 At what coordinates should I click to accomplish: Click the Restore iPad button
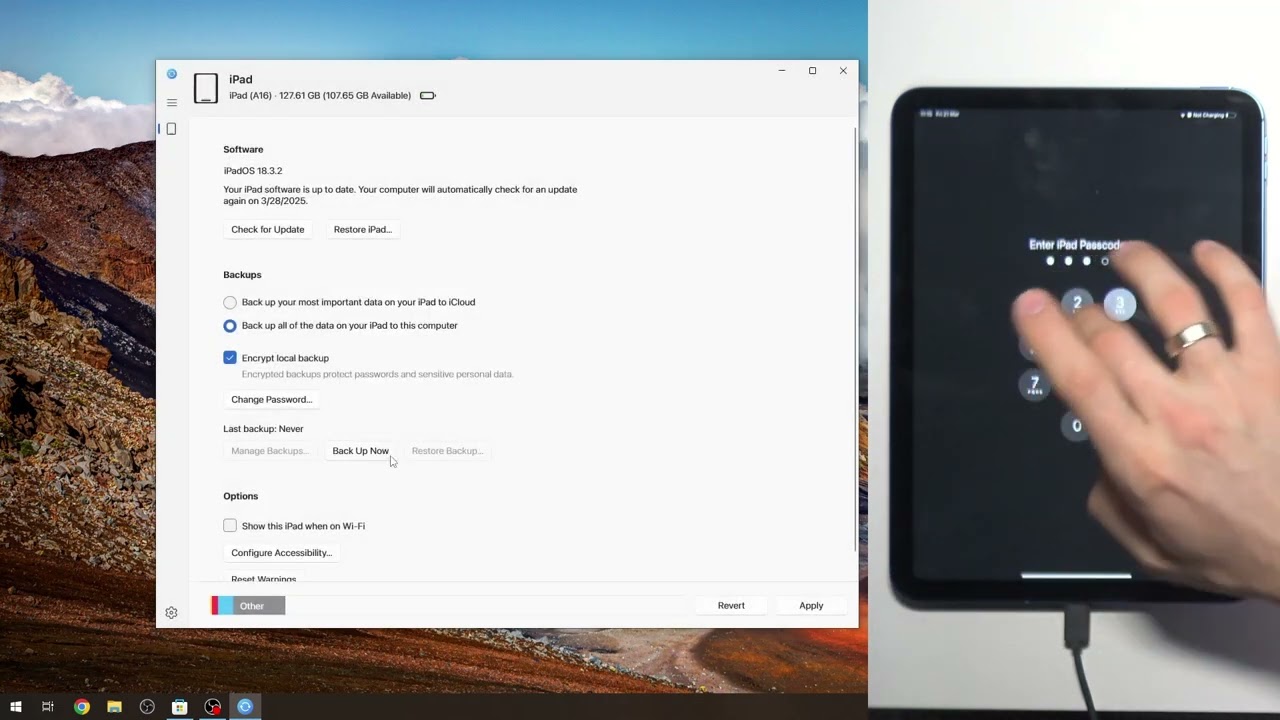pyautogui.click(x=362, y=230)
